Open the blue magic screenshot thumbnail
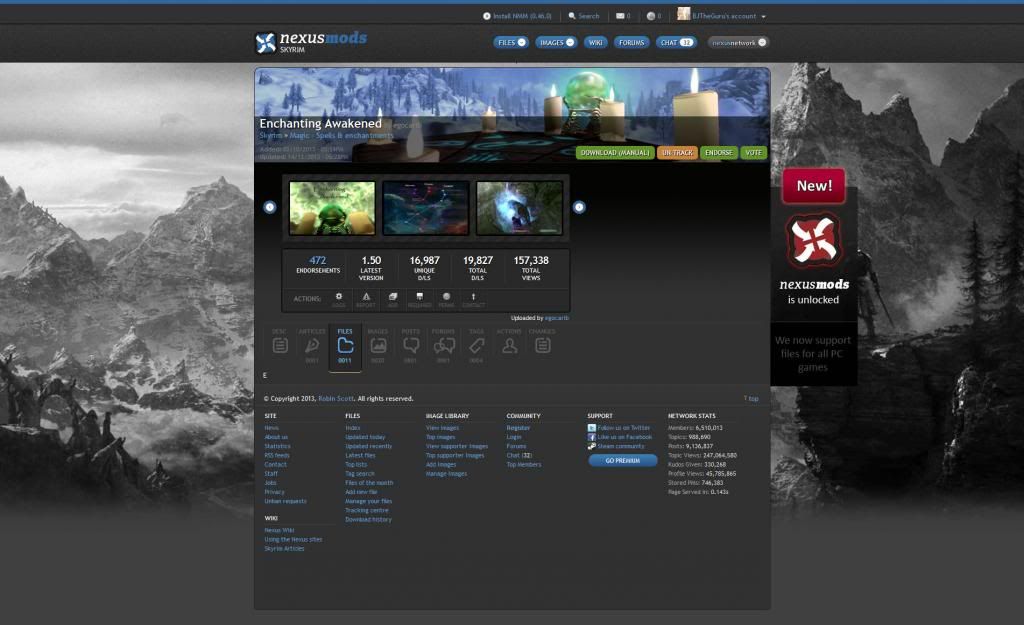 click(519, 208)
